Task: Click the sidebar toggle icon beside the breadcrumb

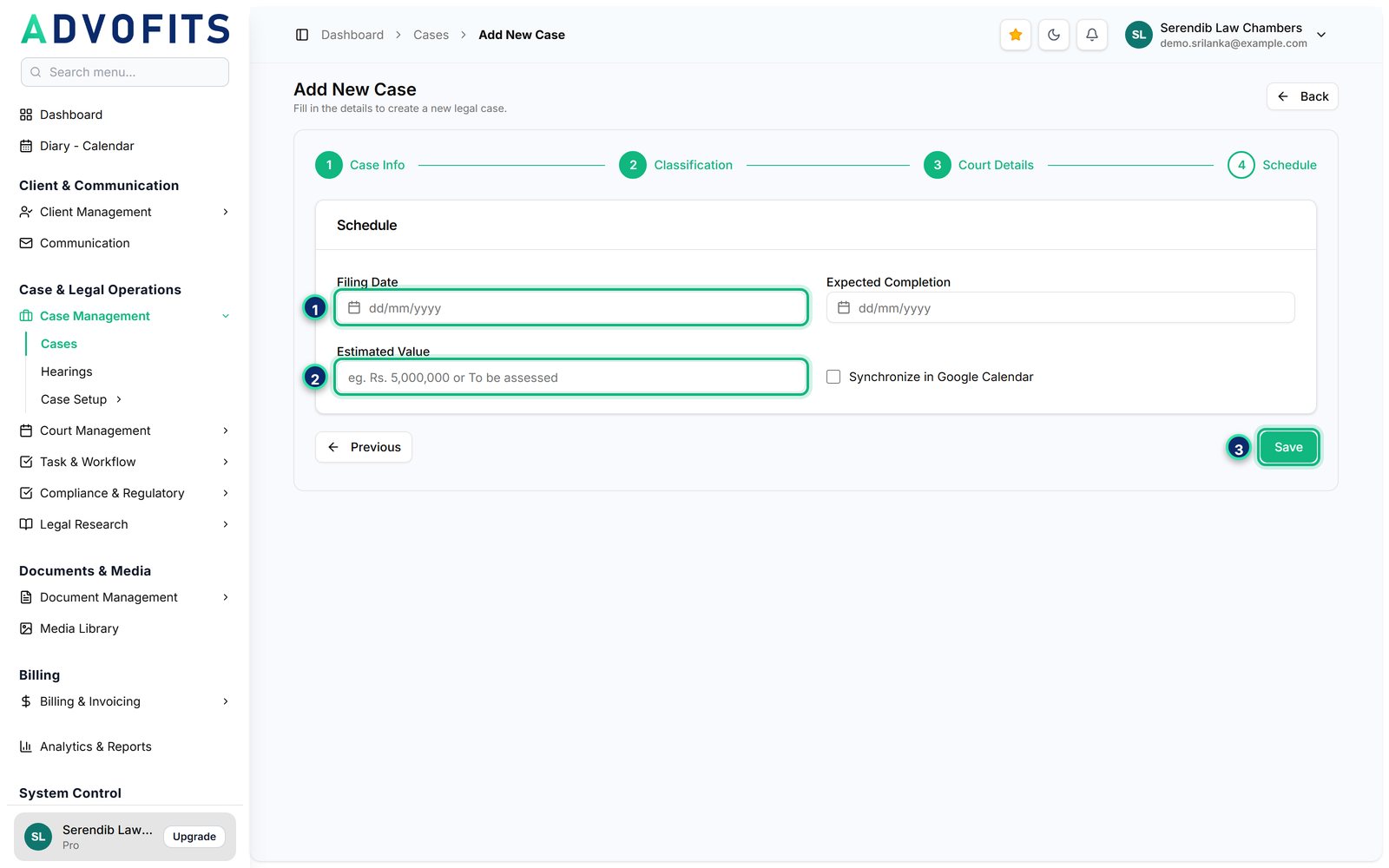Action: coord(302,35)
